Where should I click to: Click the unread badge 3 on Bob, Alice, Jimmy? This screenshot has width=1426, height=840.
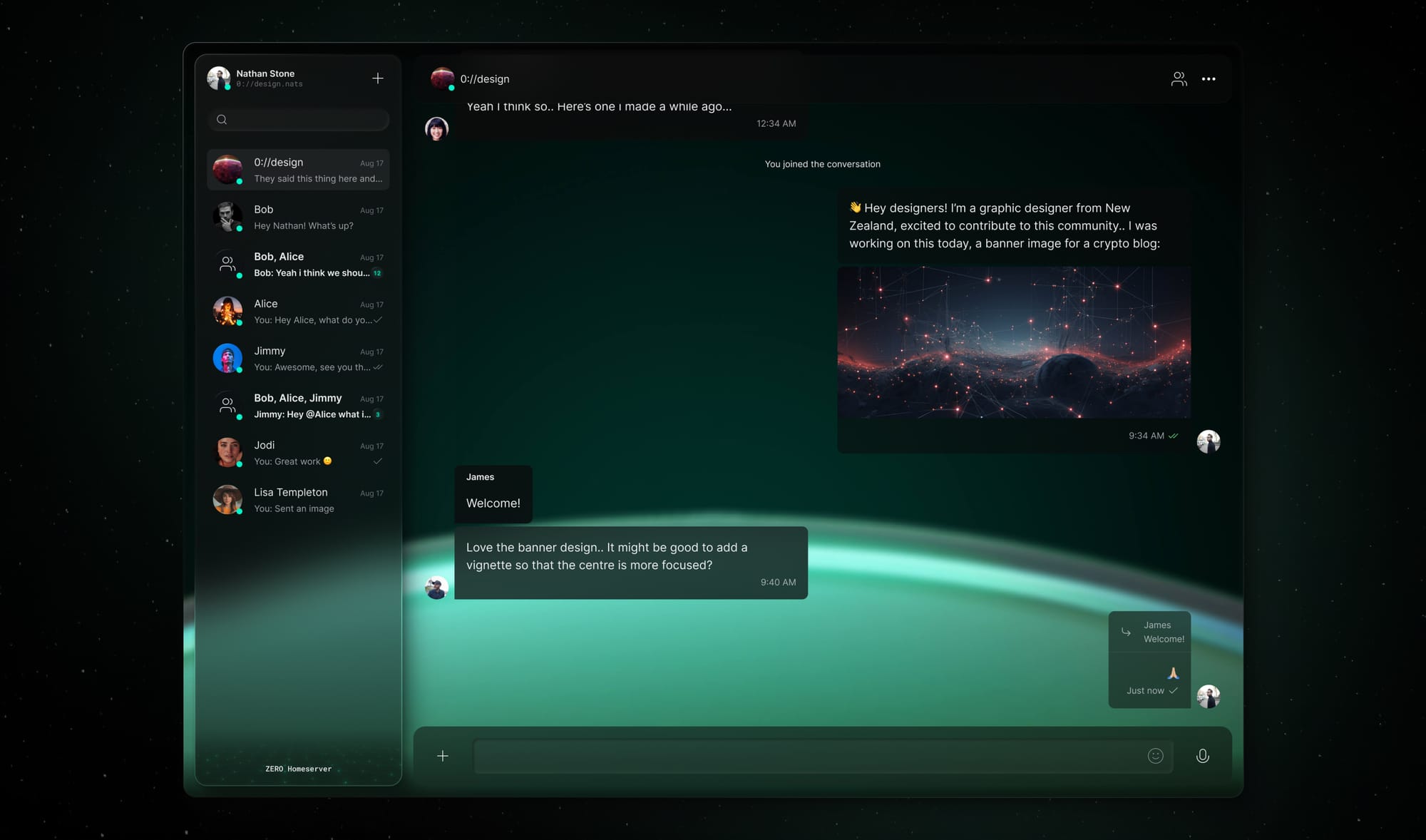[x=378, y=414]
